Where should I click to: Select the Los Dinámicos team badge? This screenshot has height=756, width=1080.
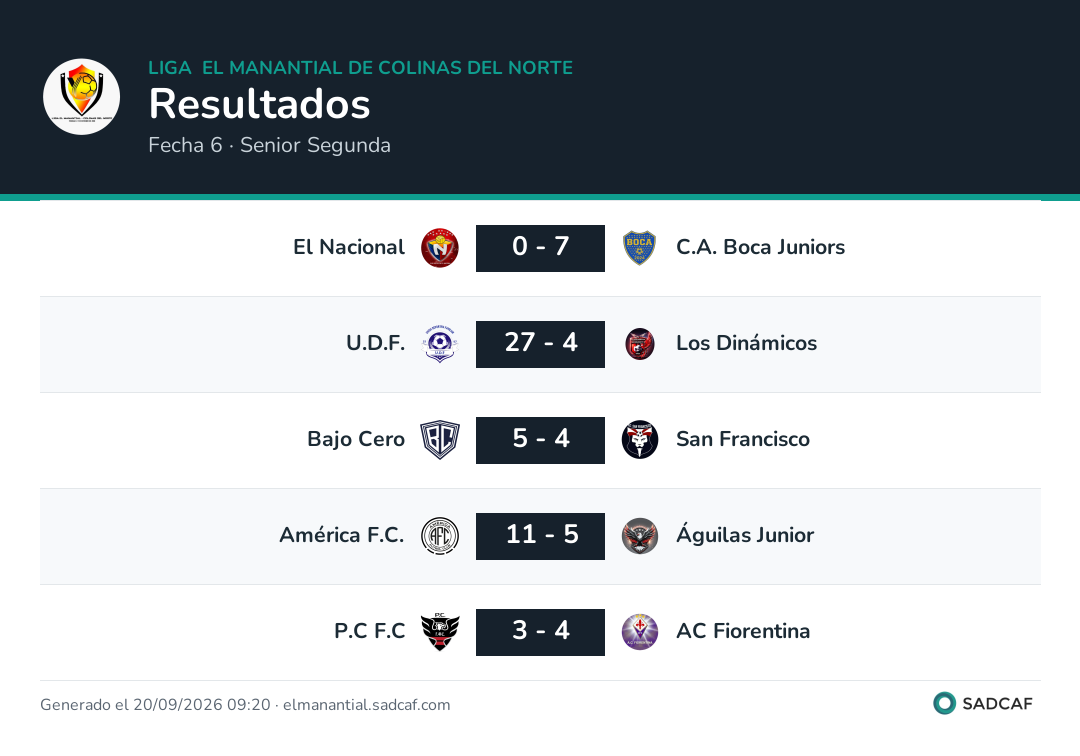[x=639, y=344]
